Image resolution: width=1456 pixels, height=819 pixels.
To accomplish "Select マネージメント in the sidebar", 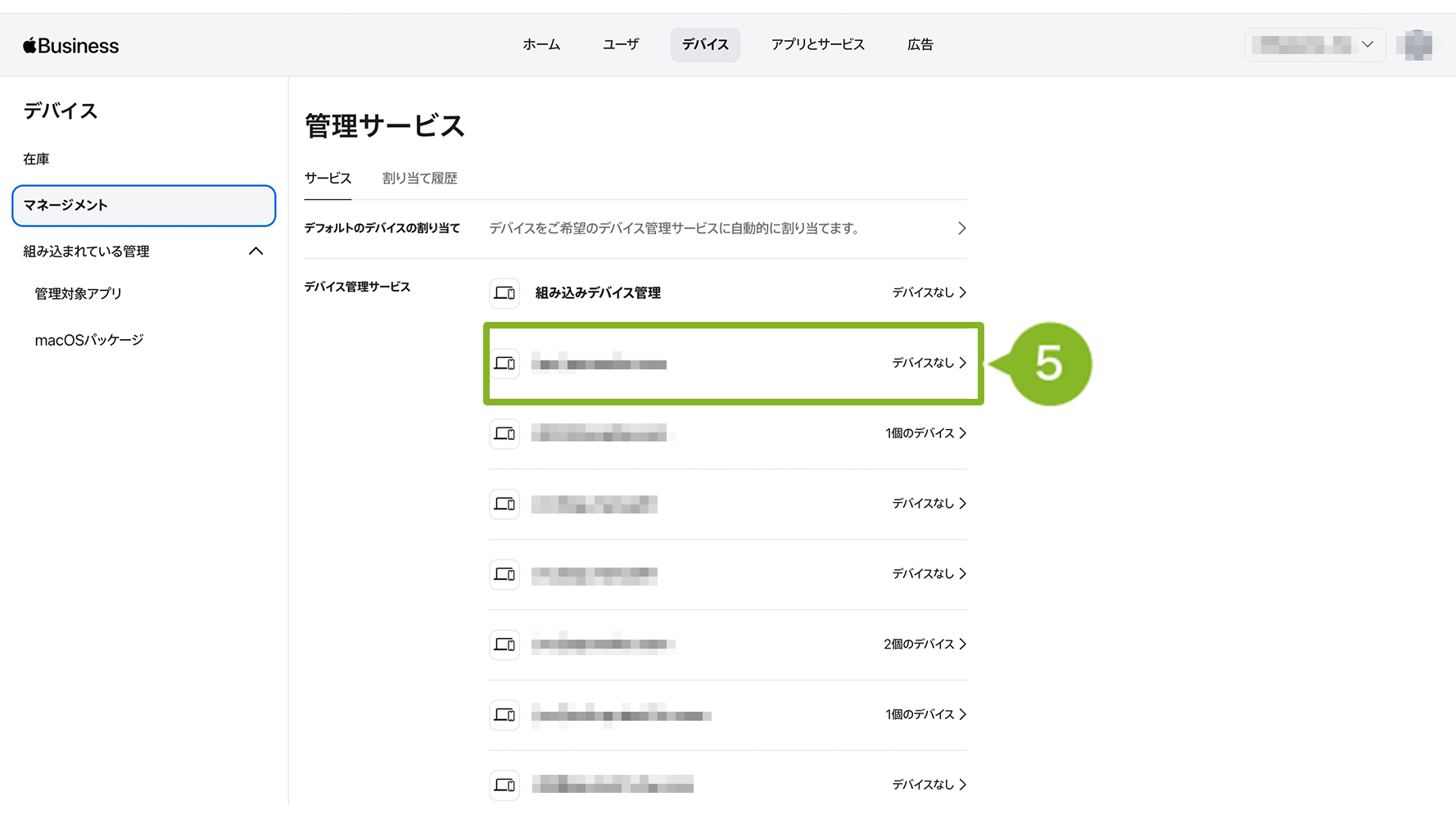I will (x=143, y=206).
